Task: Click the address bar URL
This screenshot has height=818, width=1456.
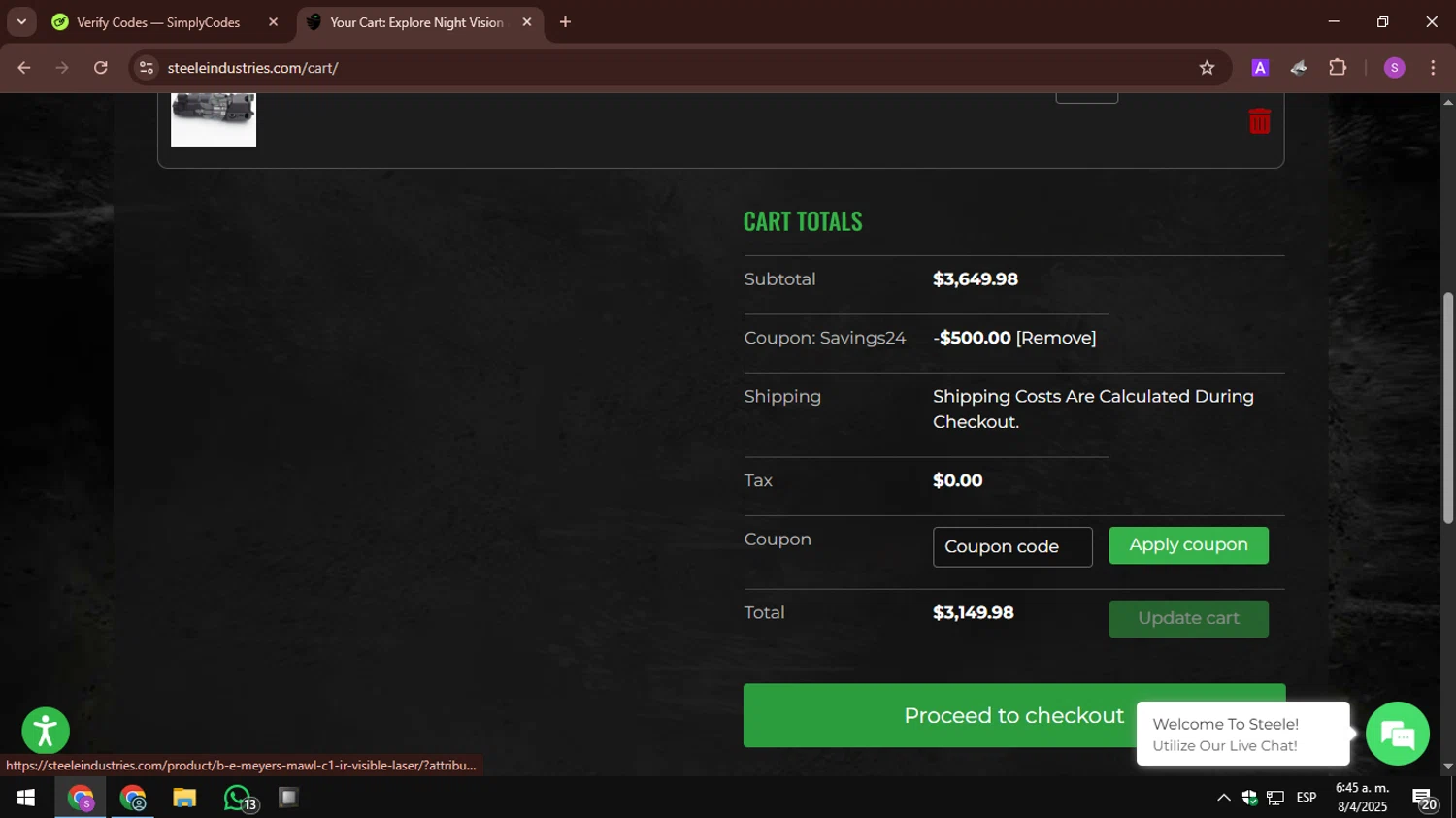Action: pyautogui.click(x=252, y=68)
